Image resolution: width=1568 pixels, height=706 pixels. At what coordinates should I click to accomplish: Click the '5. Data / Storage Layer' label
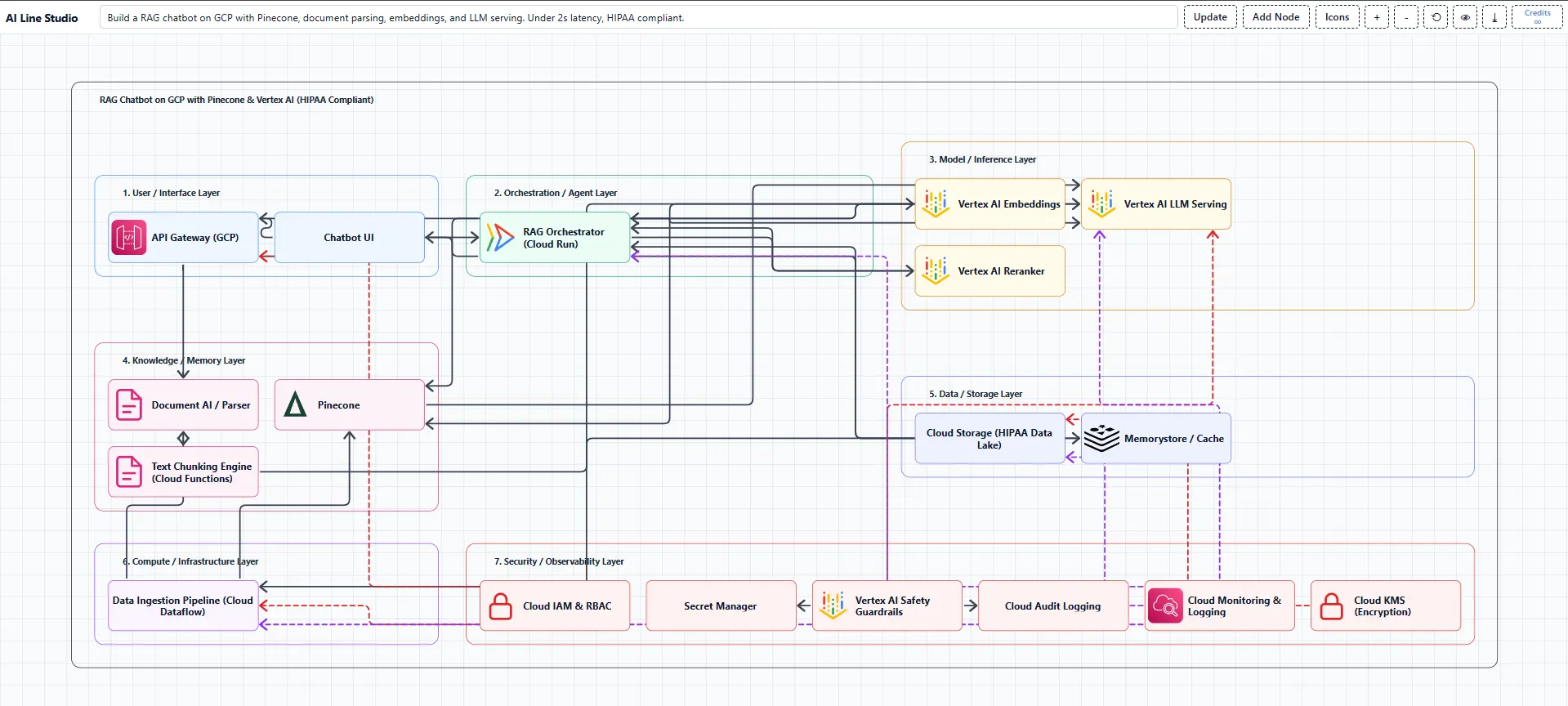(x=976, y=394)
